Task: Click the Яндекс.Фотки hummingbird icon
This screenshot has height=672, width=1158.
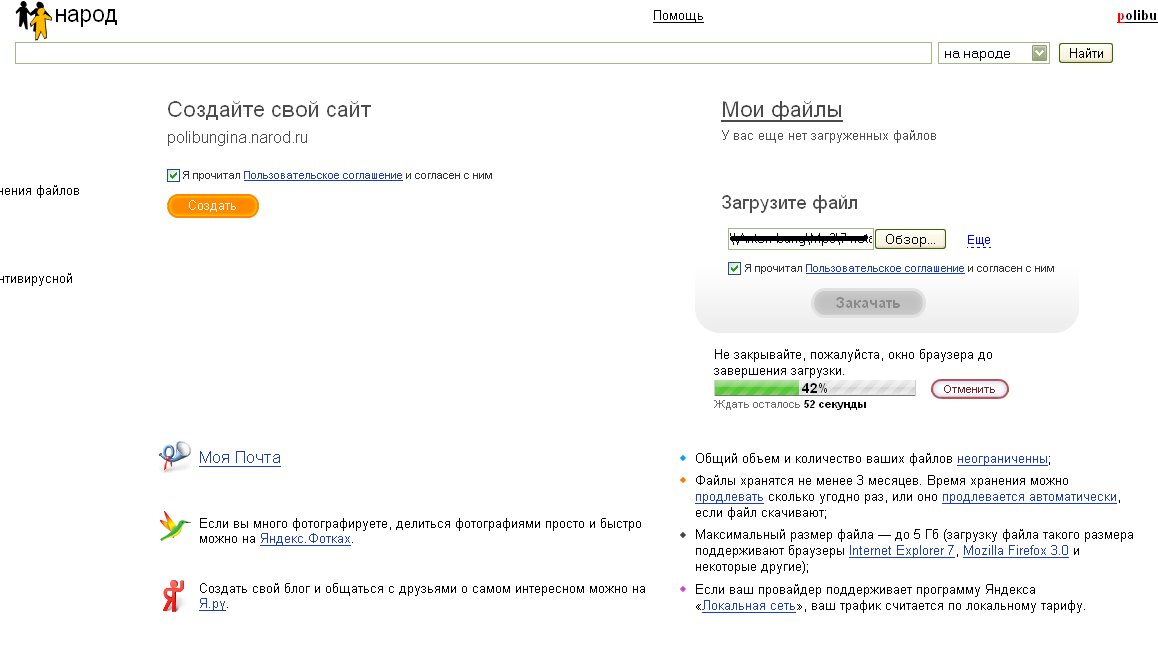Action: point(174,526)
